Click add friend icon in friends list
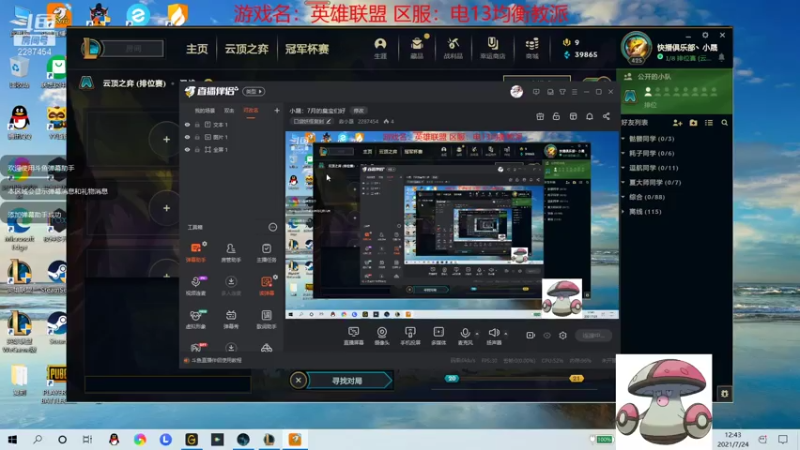This screenshot has width=800, height=450. pyautogui.click(x=678, y=122)
